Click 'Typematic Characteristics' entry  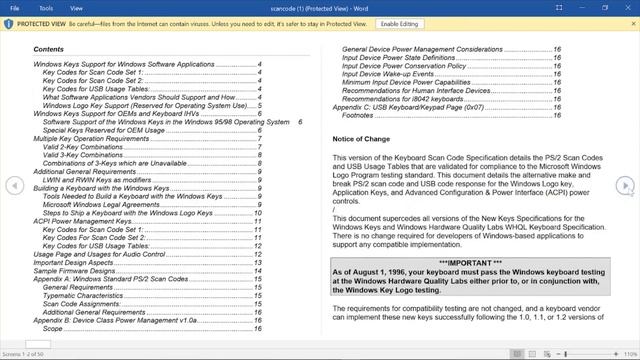(152, 296)
